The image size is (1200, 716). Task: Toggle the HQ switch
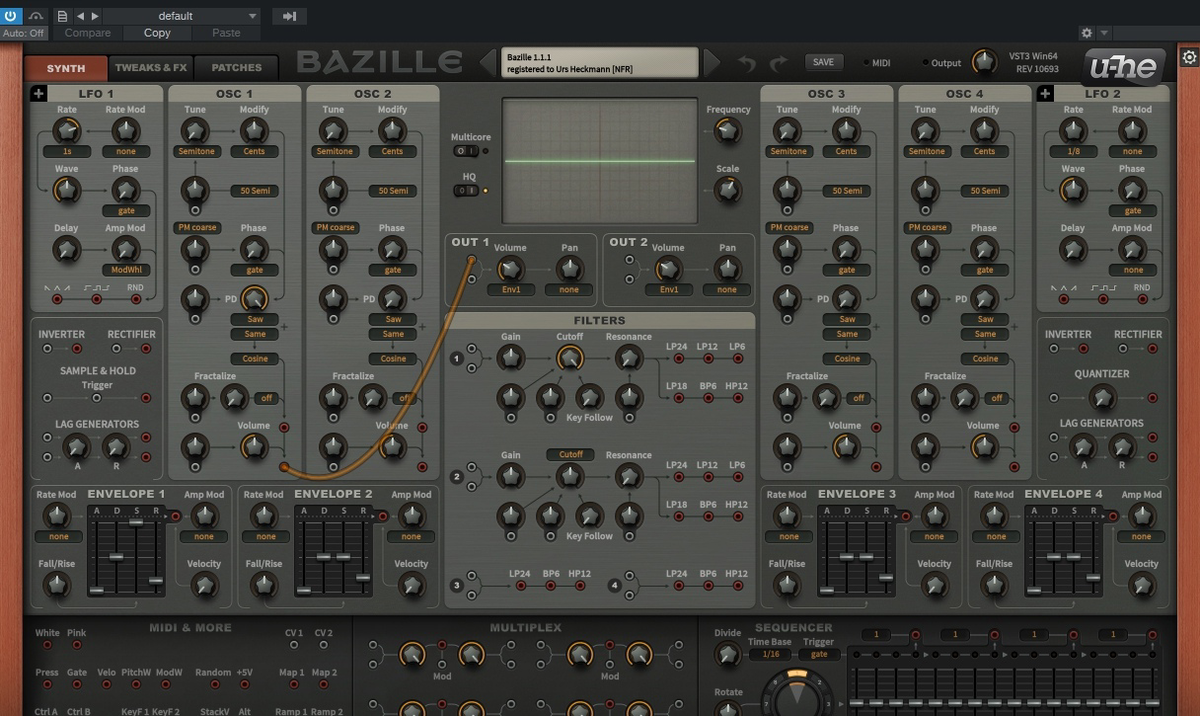[x=465, y=190]
